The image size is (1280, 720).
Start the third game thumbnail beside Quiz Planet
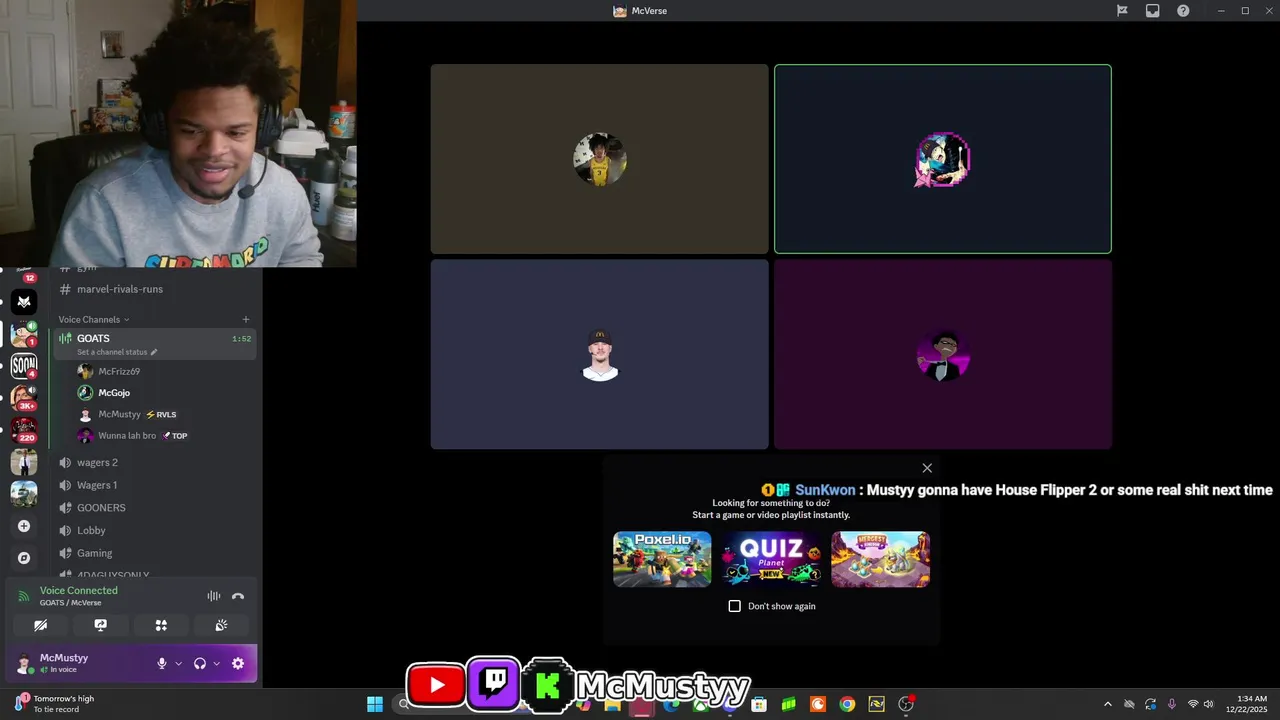coord(880,559)
